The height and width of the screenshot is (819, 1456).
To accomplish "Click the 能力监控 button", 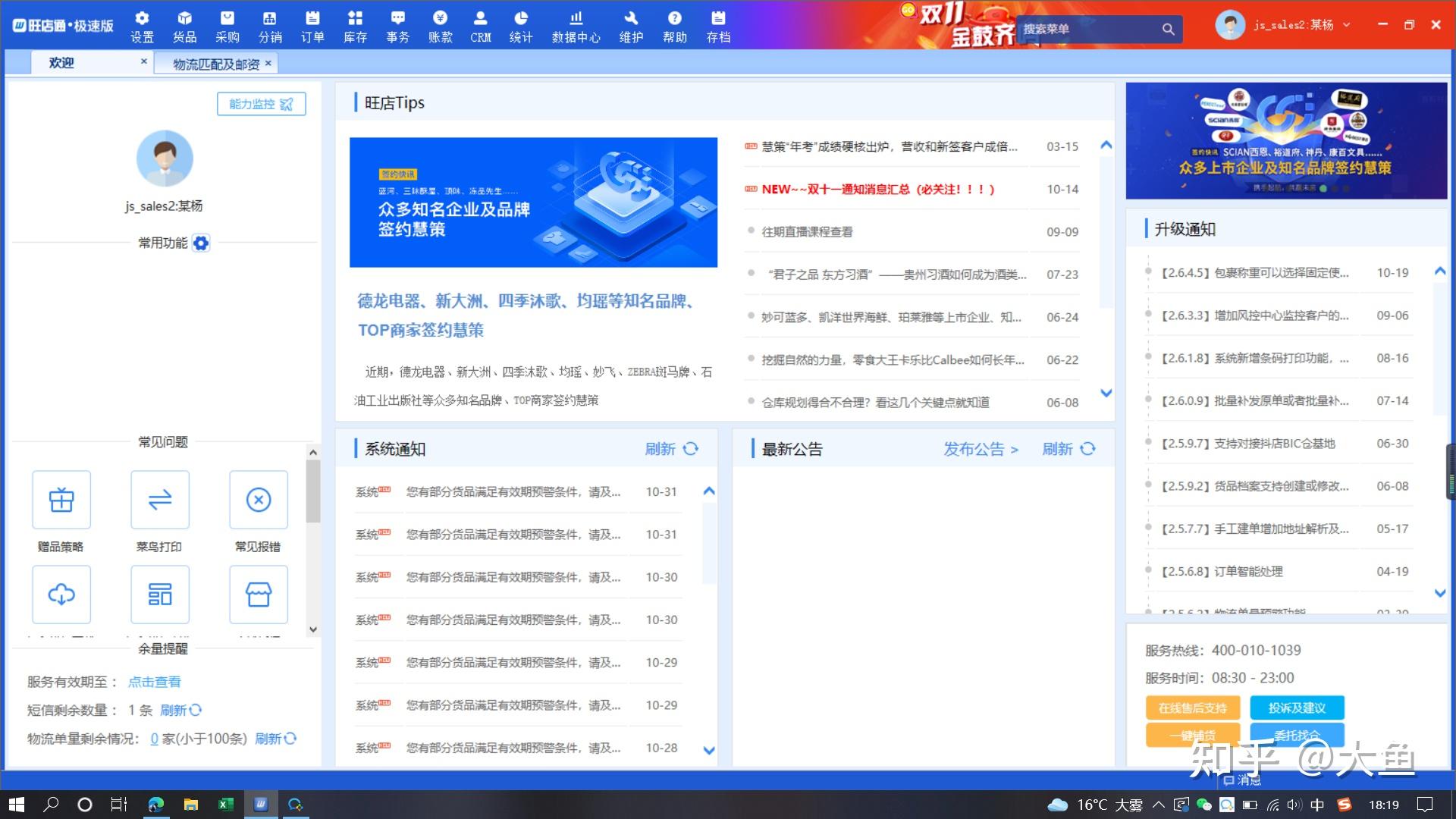I will 262,104.
